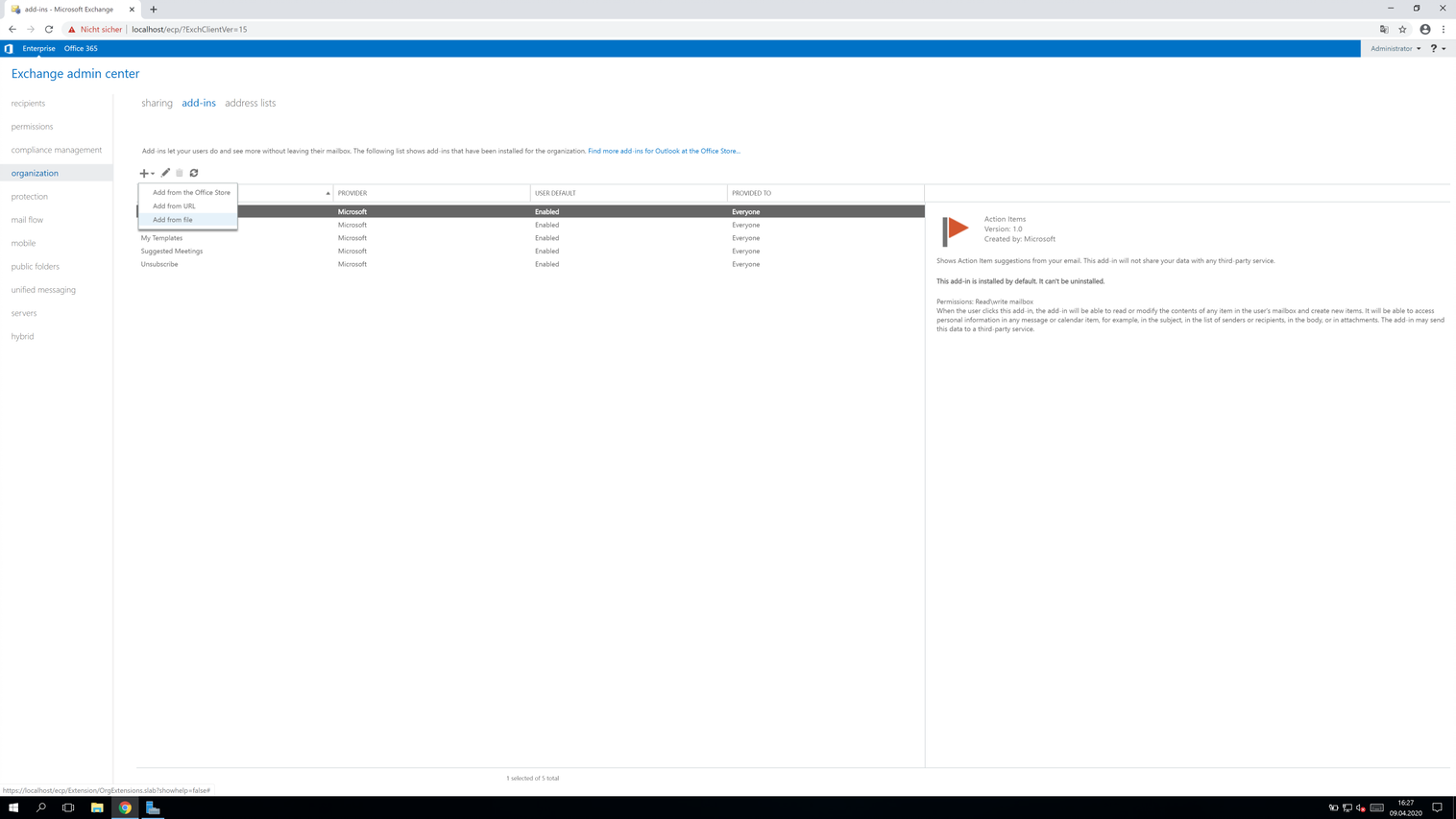Select the Edit pencil icon
1456x819 pixels.
click(165, 173)
